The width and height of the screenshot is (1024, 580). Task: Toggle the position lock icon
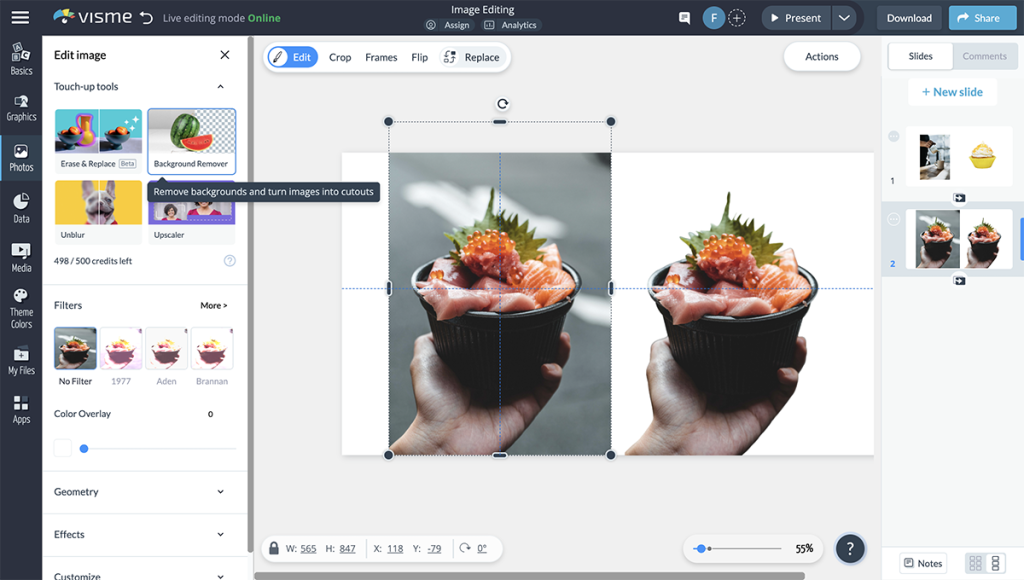273,548
